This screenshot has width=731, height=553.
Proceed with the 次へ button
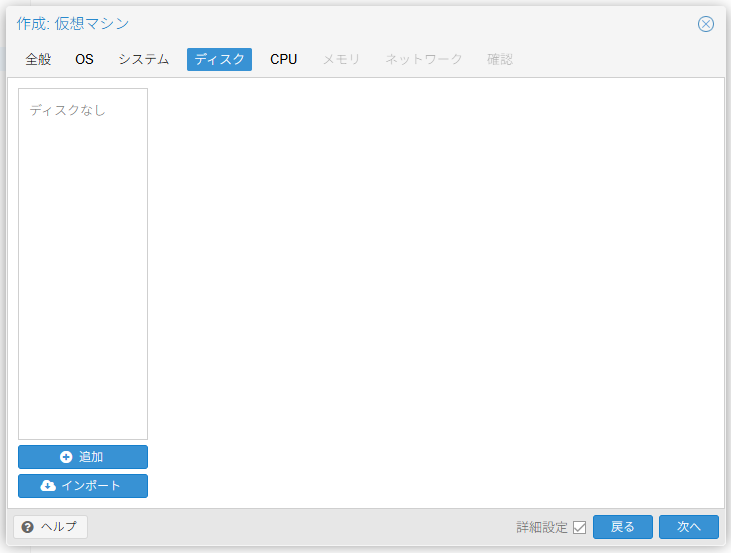click(x=688, y=527)
